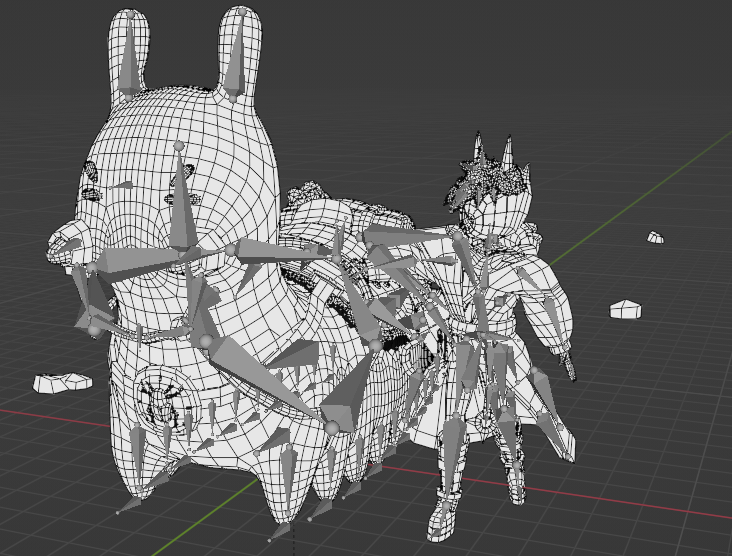The image size is (732, 556).
Task: Select the larger rock on the right side
Action: 625,308
